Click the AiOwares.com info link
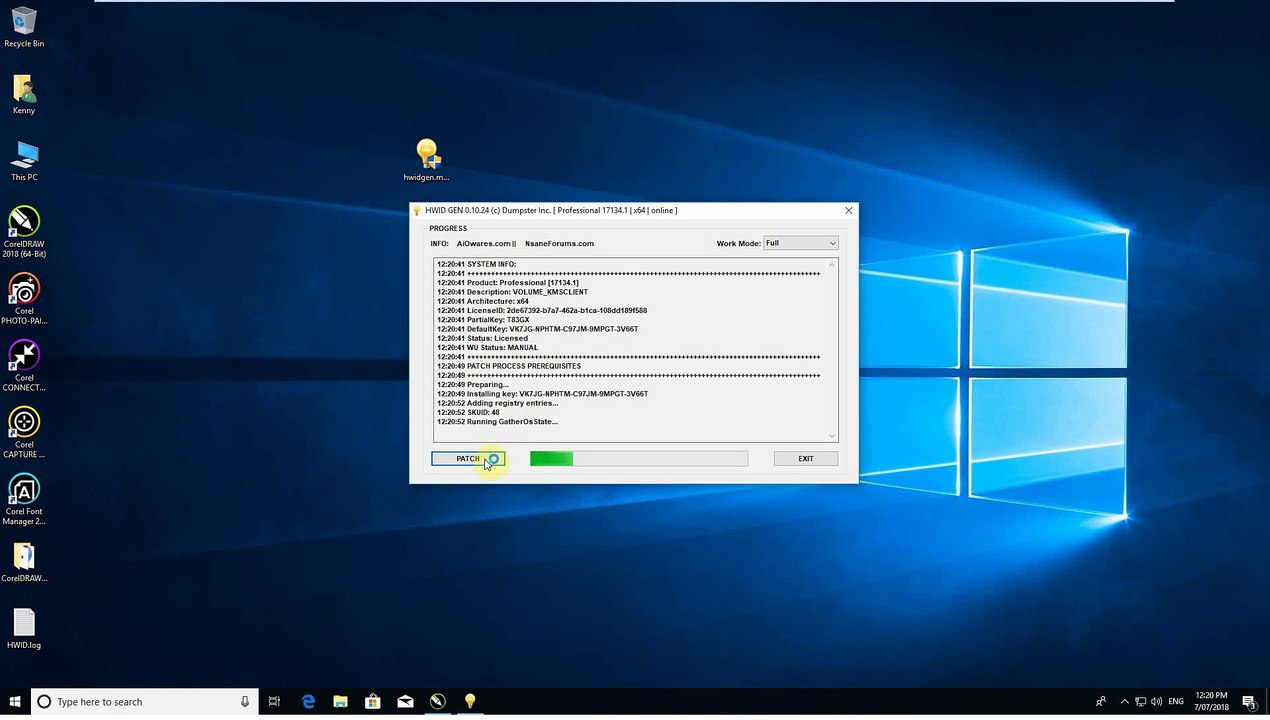Screen dimensions: 1270x720 [x=486, y=243]
